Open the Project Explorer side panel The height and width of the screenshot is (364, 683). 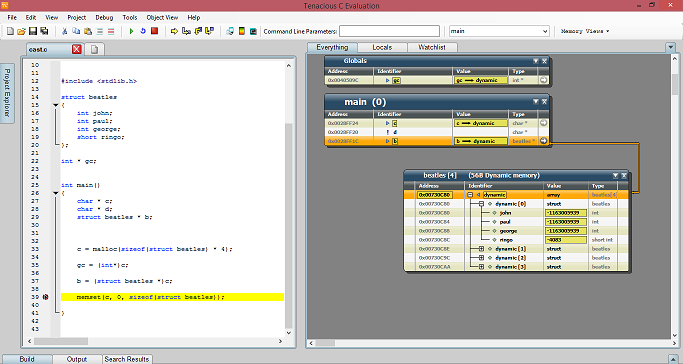[7, 93]
